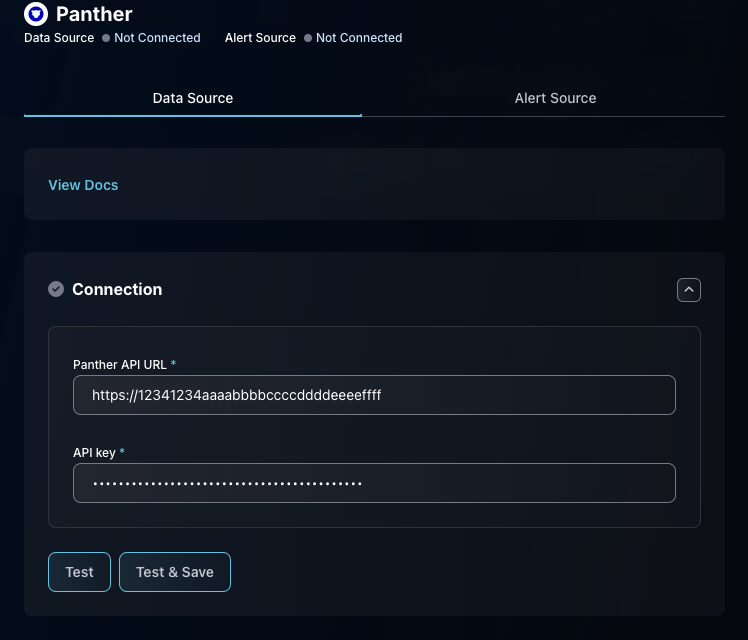This screenshot has height=640, width=748.
Task: Click the Connection checkmark status icon
Action: pos(56,289)
